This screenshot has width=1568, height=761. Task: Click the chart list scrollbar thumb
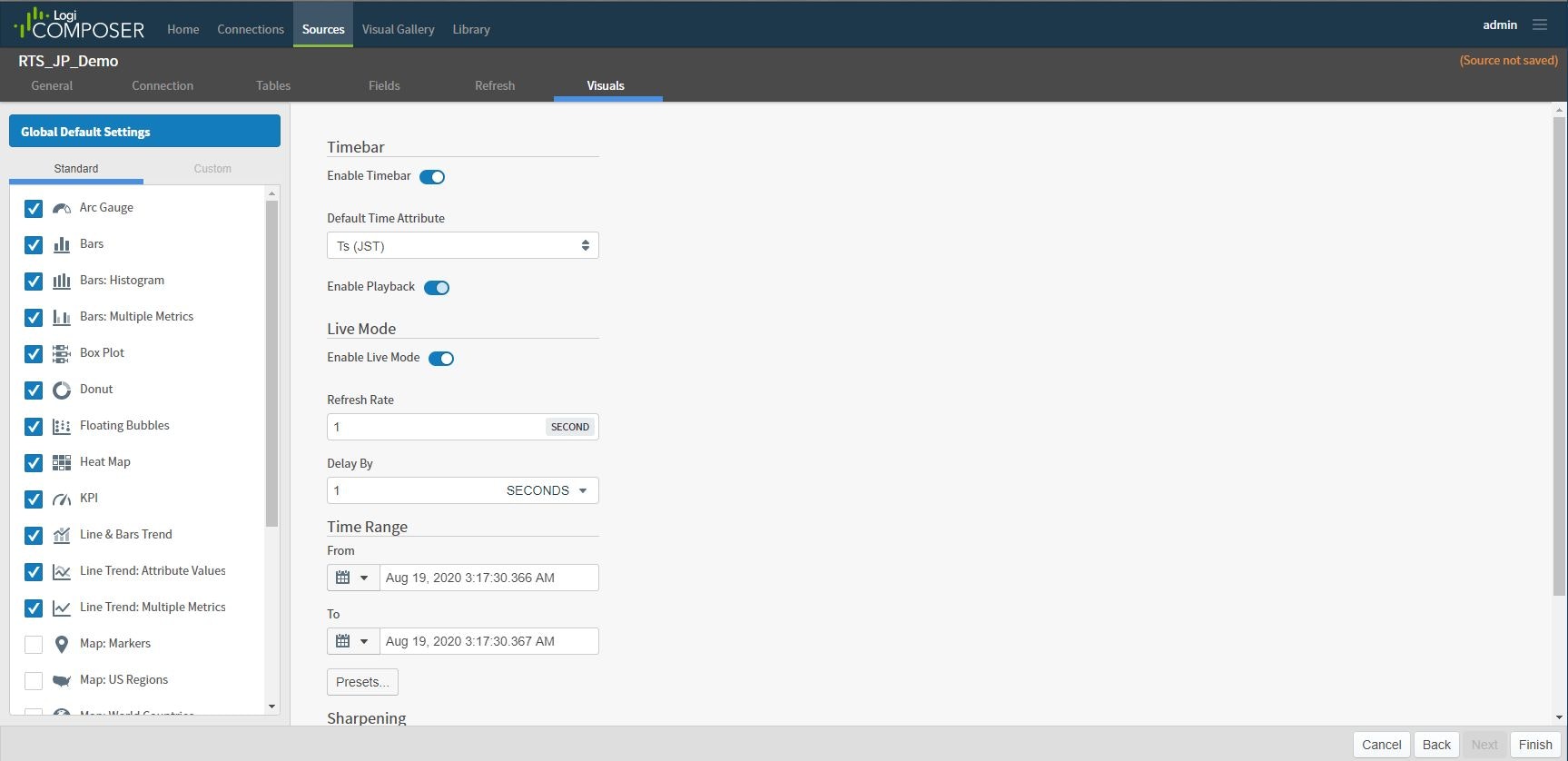271,363
